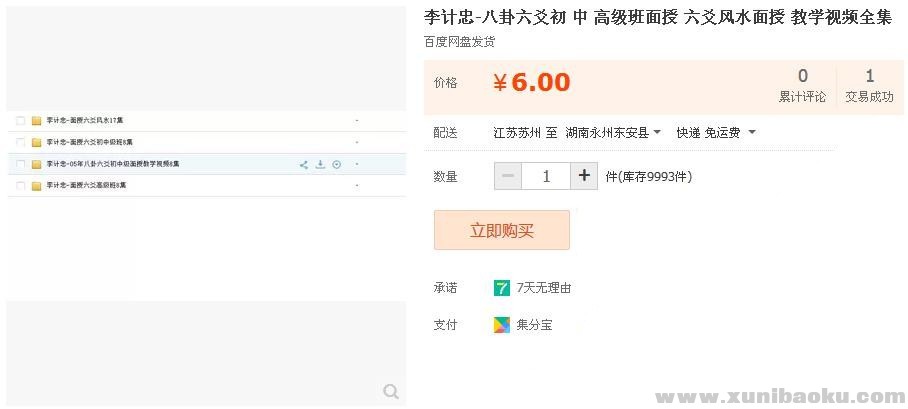Increase quantity with the plus button
The width and height of the screenshot is (908, 409).
point(585,177)
